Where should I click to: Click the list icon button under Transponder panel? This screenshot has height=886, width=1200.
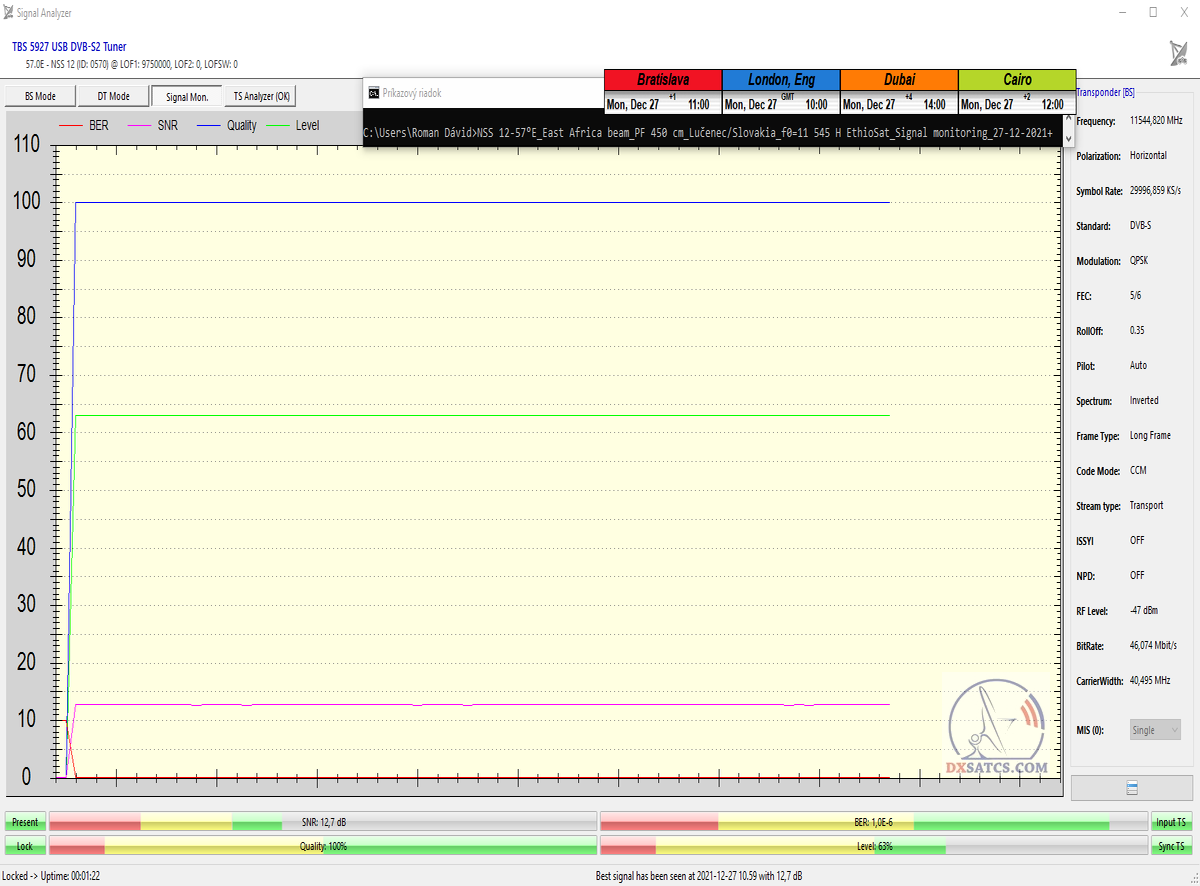[1132, 788]
